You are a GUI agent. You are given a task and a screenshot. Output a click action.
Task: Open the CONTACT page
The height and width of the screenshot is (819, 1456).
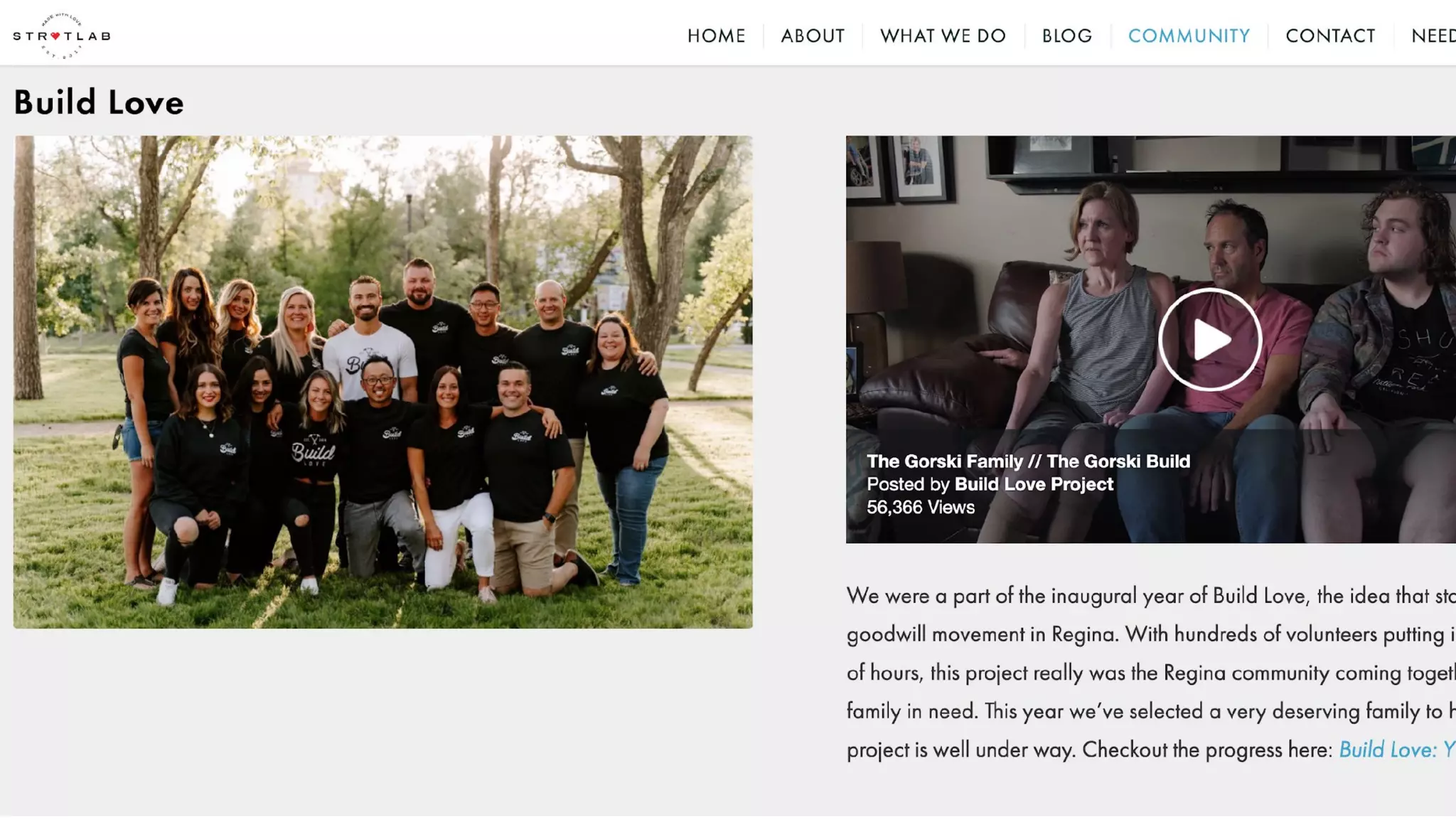1330,36
